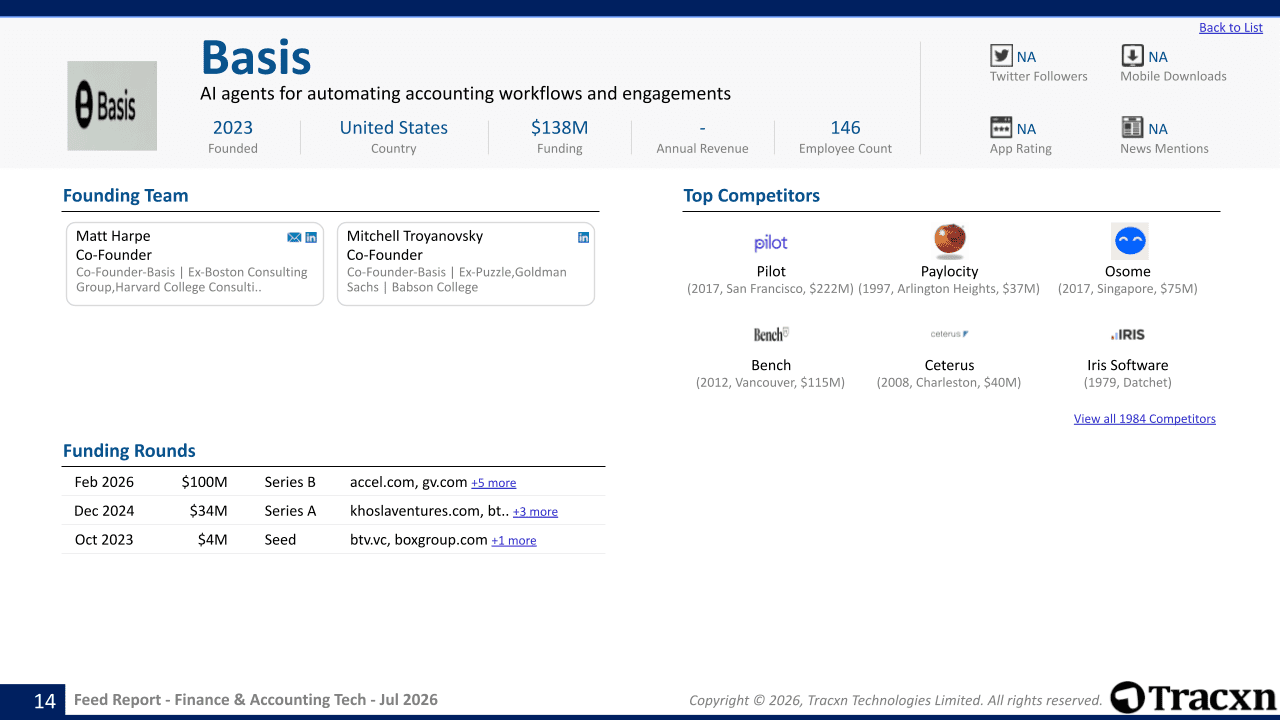Open Mitchell Troyanovsky's LinkedIn icon

583,237
